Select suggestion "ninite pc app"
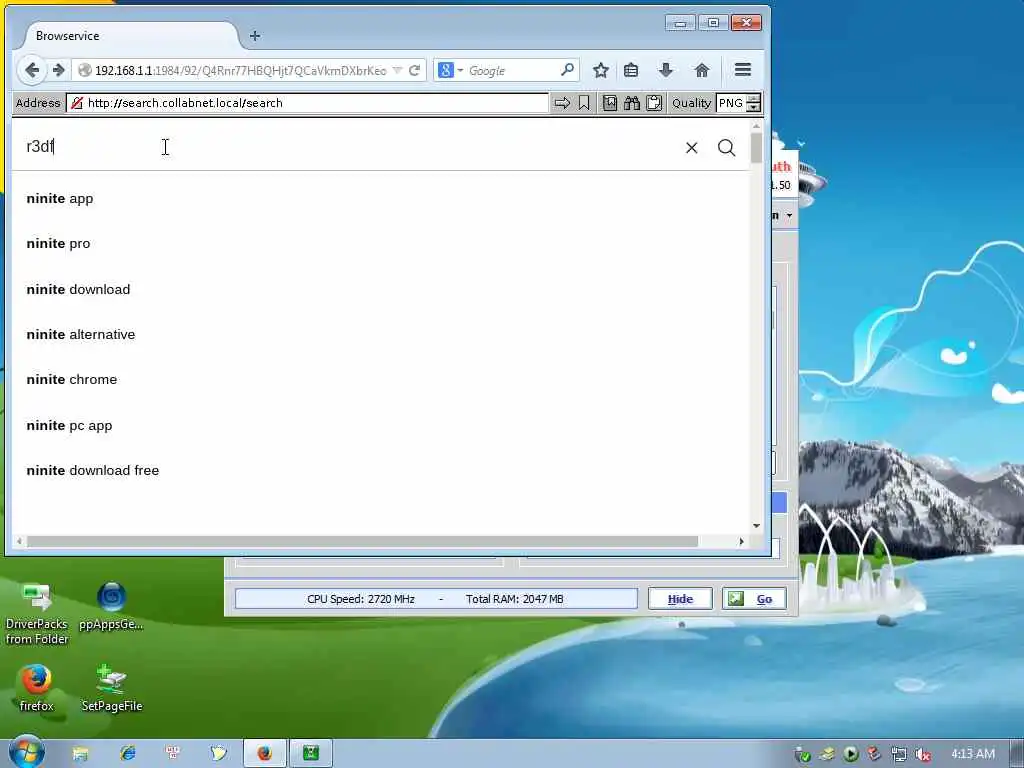 tap(69, 425)
